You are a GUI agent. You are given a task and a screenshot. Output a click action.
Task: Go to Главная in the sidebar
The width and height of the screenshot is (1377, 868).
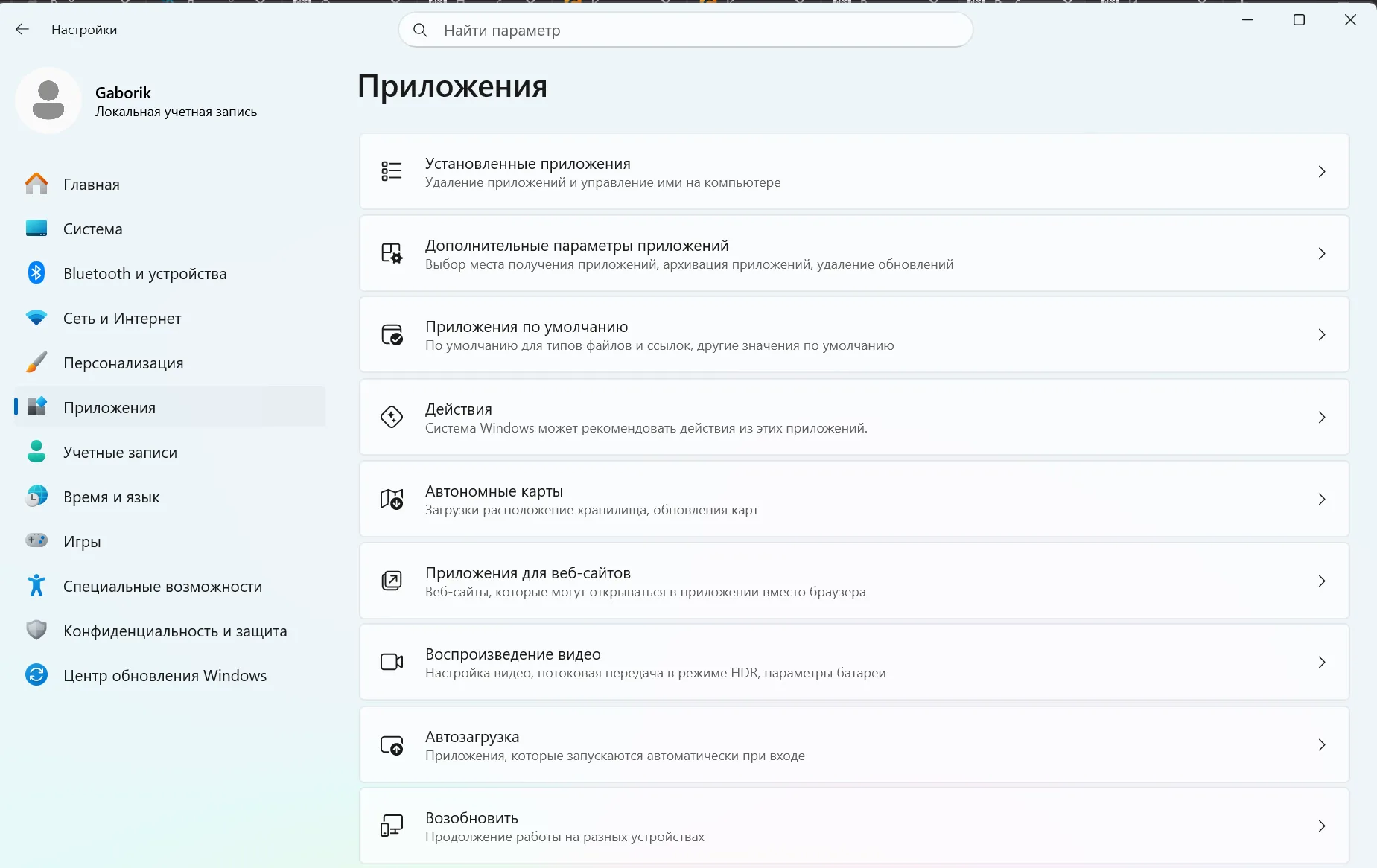[x=170, y=184]
